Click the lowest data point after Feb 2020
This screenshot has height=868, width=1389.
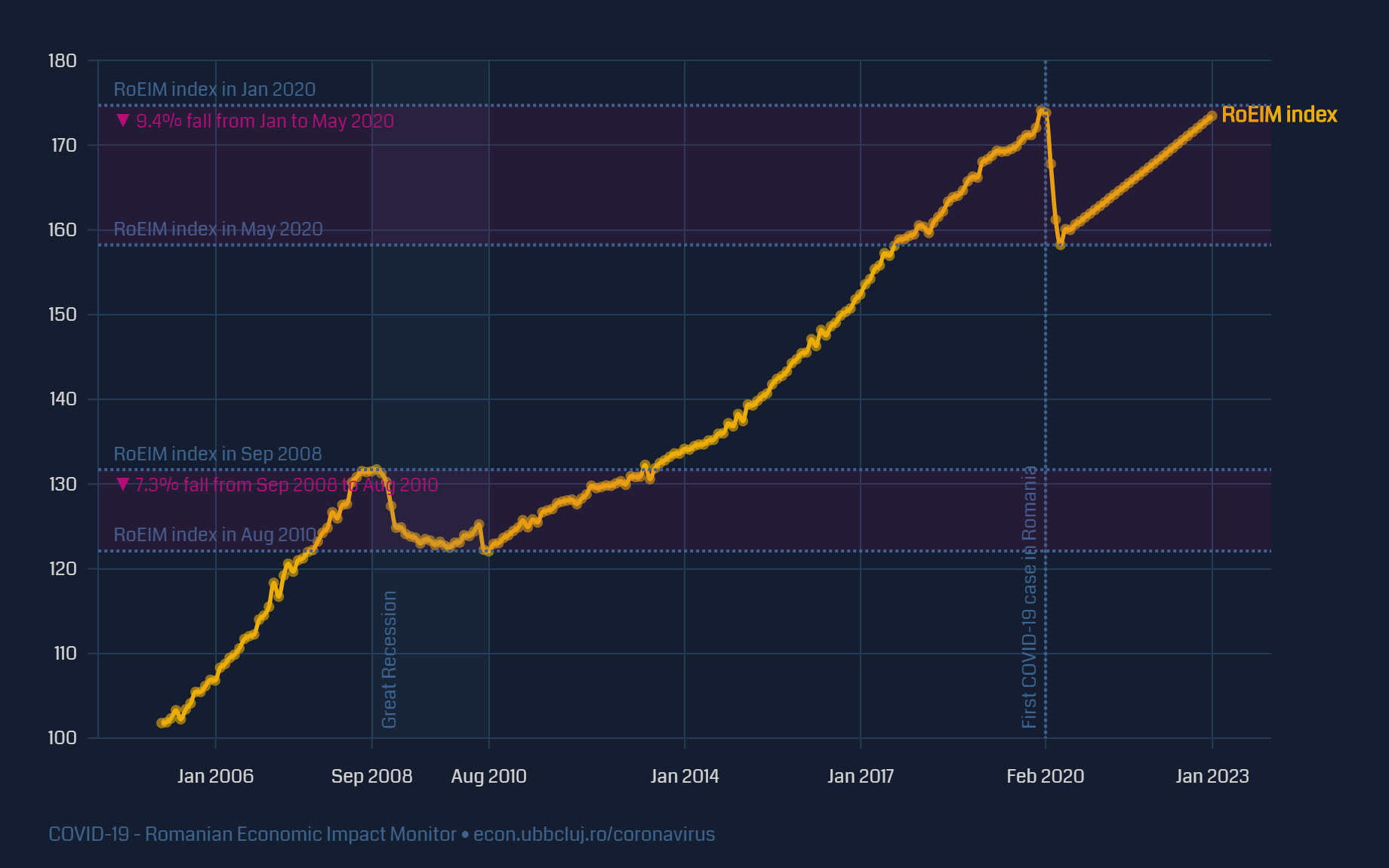[1060, 245]
